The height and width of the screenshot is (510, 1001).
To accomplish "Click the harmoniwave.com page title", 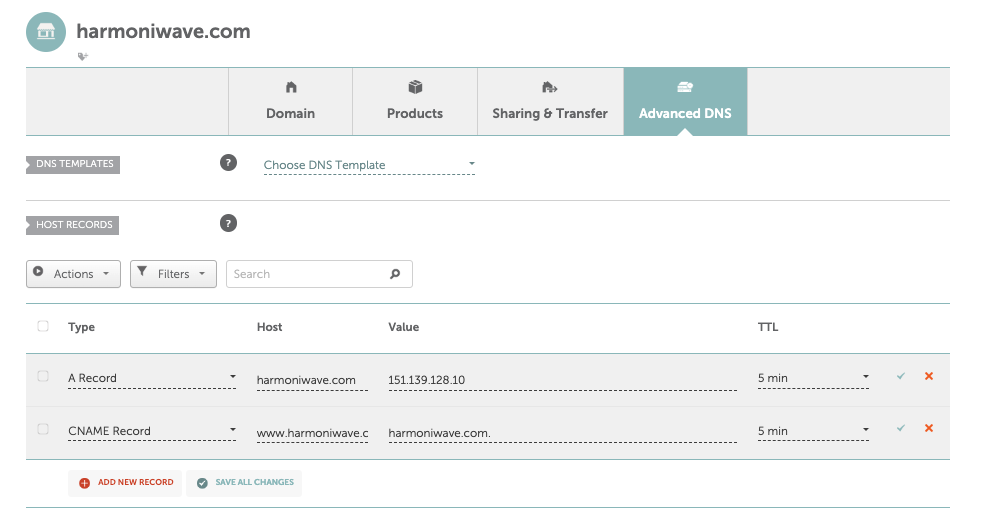I will point(163,31).
